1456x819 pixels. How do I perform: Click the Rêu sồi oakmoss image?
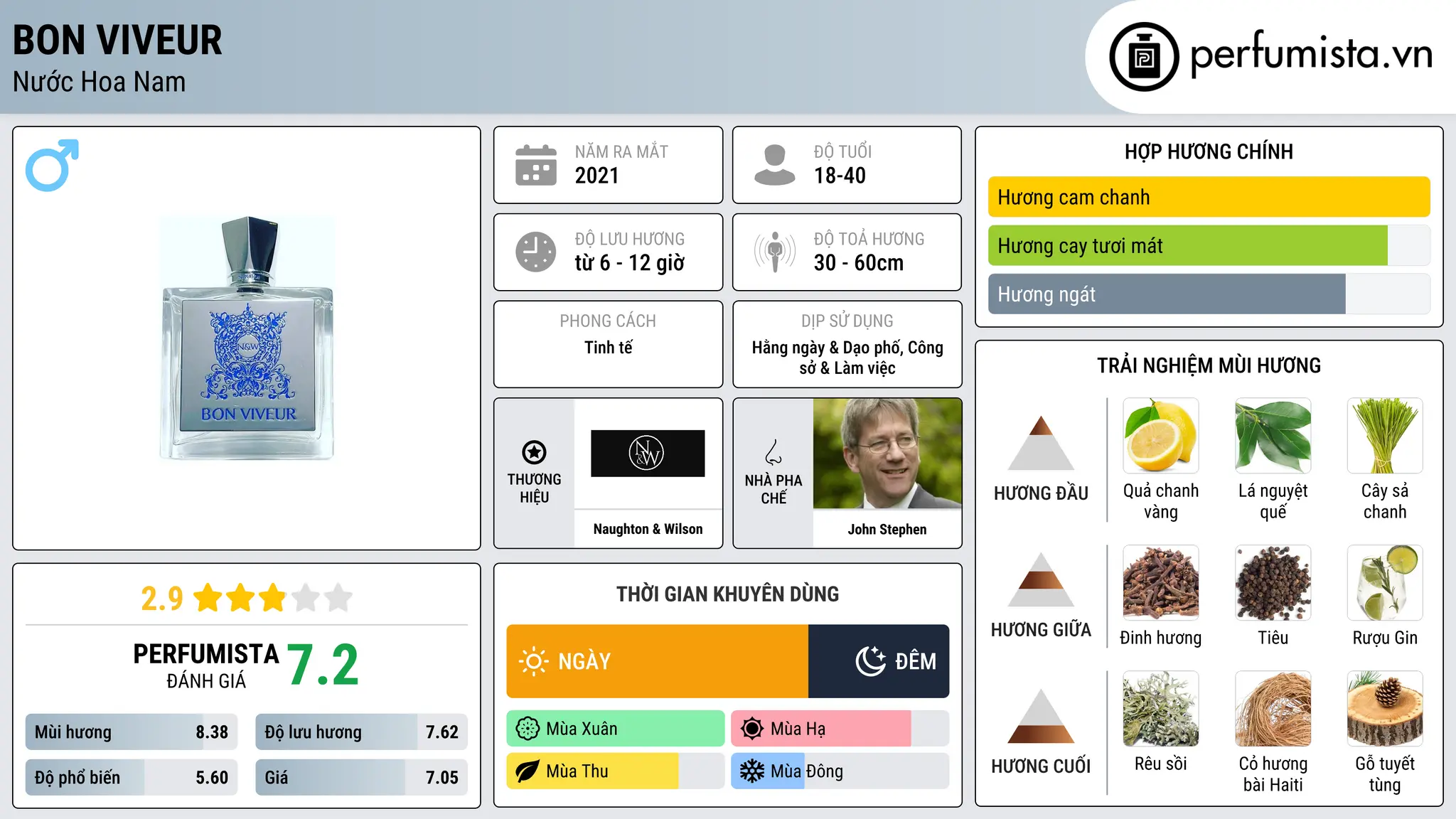1161,709
